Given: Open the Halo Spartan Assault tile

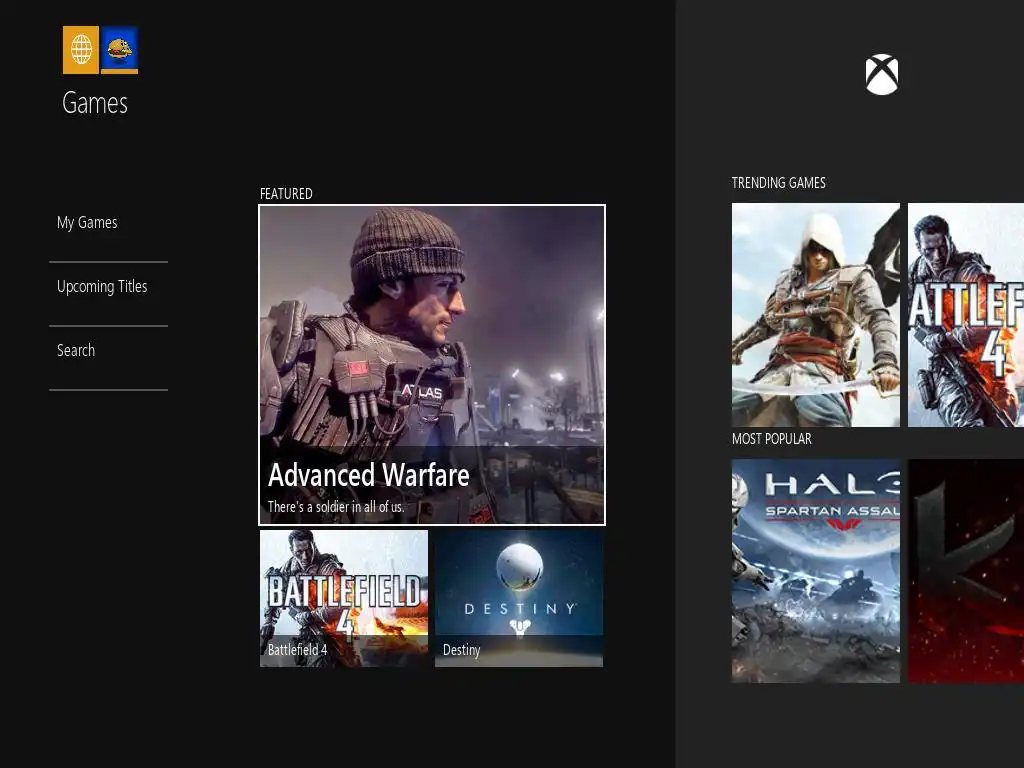Looking at the screenshot, I should coord(816,571).
